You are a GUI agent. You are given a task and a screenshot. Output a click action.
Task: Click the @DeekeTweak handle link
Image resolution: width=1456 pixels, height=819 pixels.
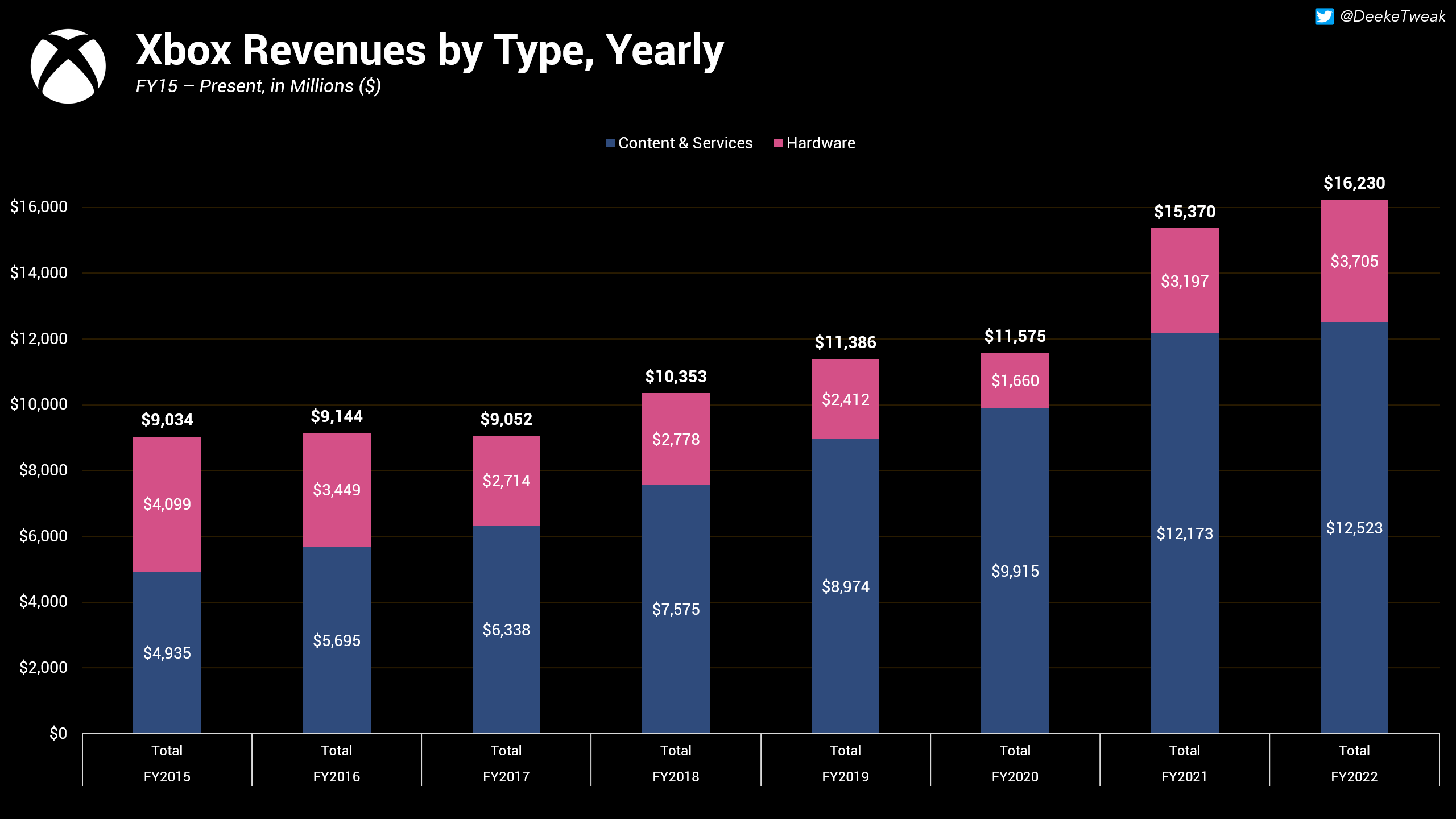point(1392,16)
